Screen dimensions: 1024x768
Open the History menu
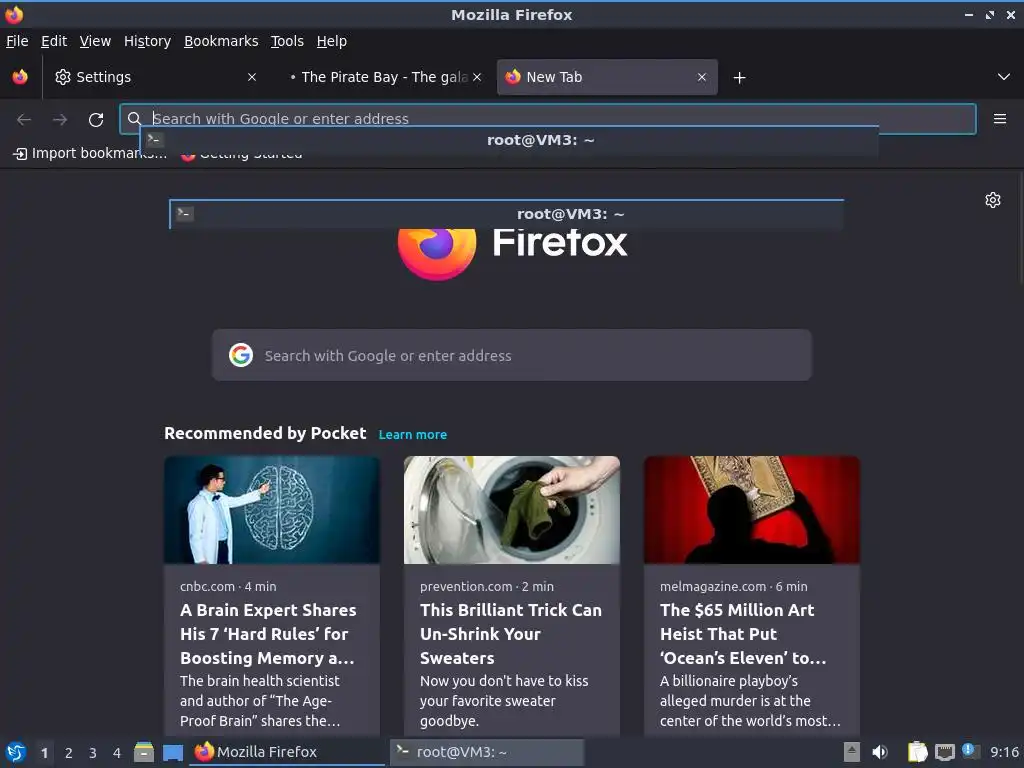(x=147, y=41)
